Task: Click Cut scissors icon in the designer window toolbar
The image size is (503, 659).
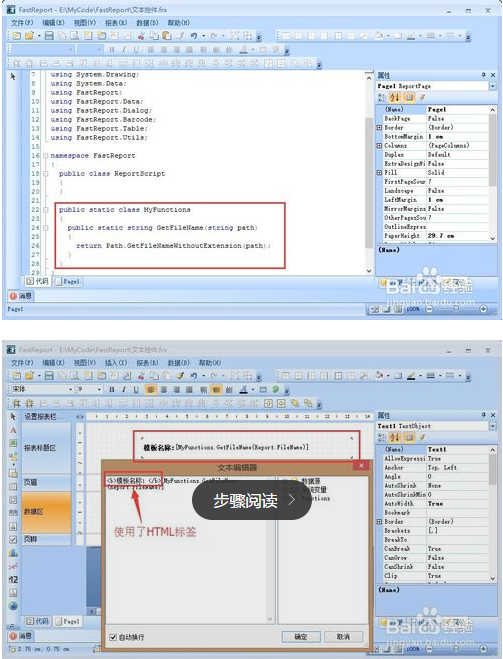Action: pos(141,375)
